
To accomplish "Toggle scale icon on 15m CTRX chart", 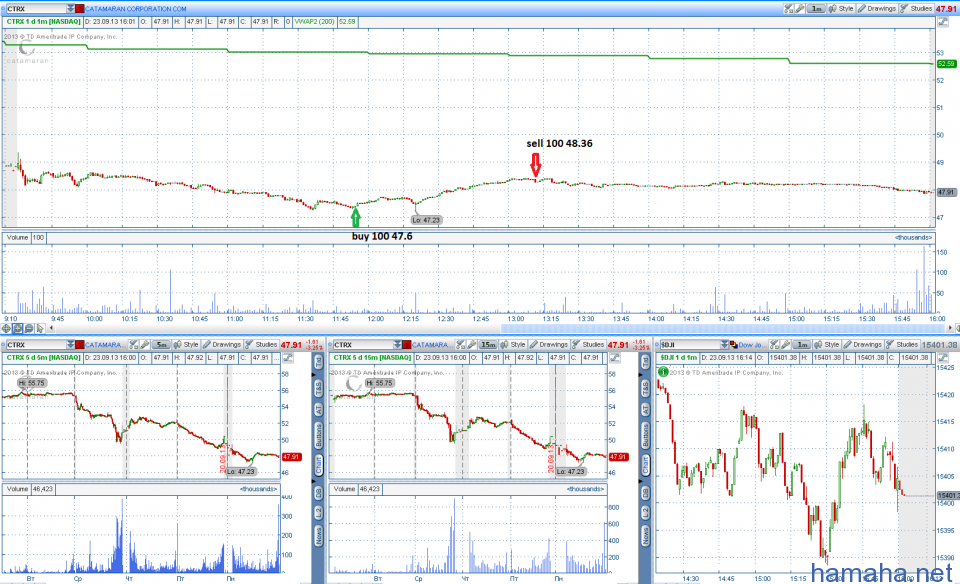I will 614,358.
